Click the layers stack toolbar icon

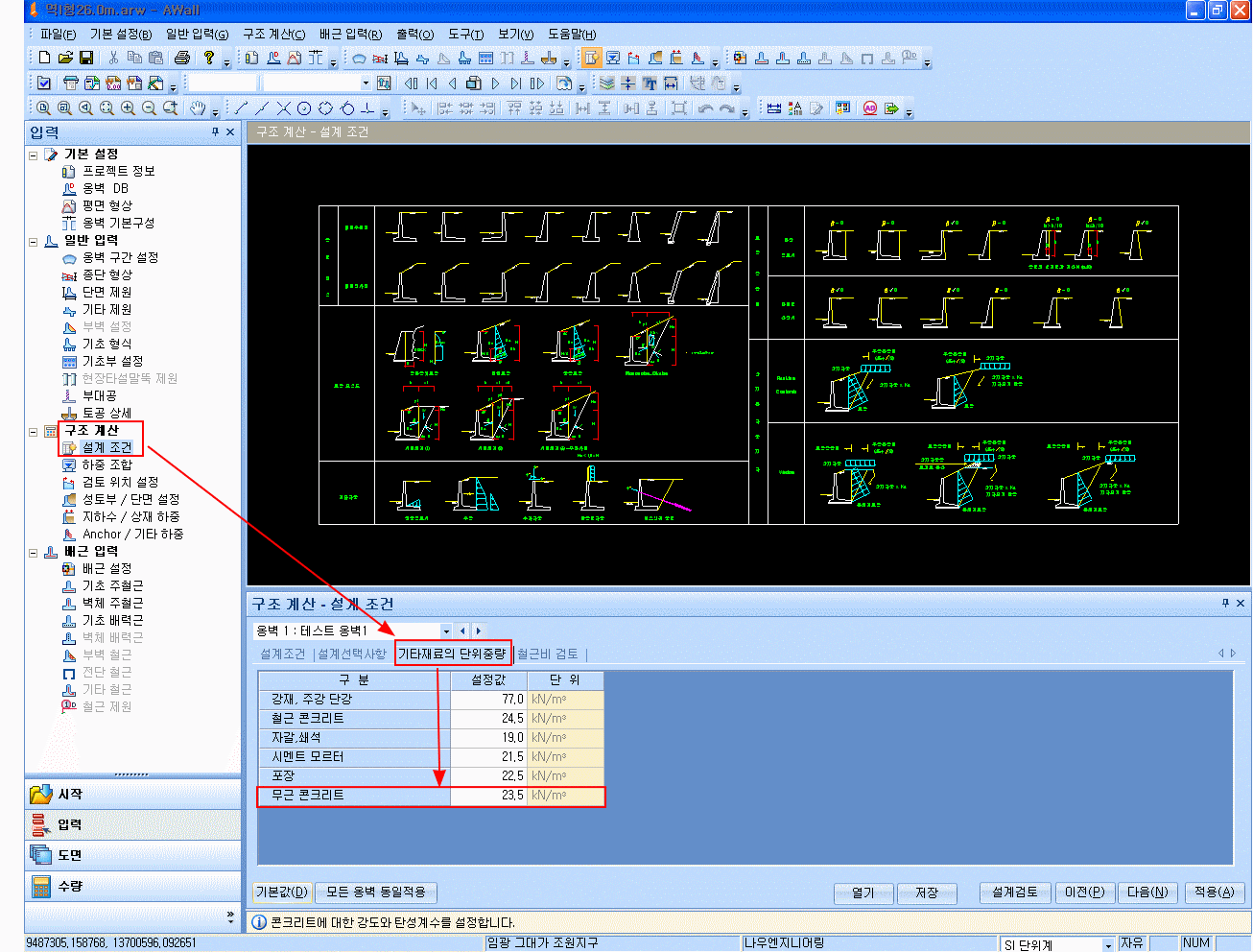(x=607, y=83)
